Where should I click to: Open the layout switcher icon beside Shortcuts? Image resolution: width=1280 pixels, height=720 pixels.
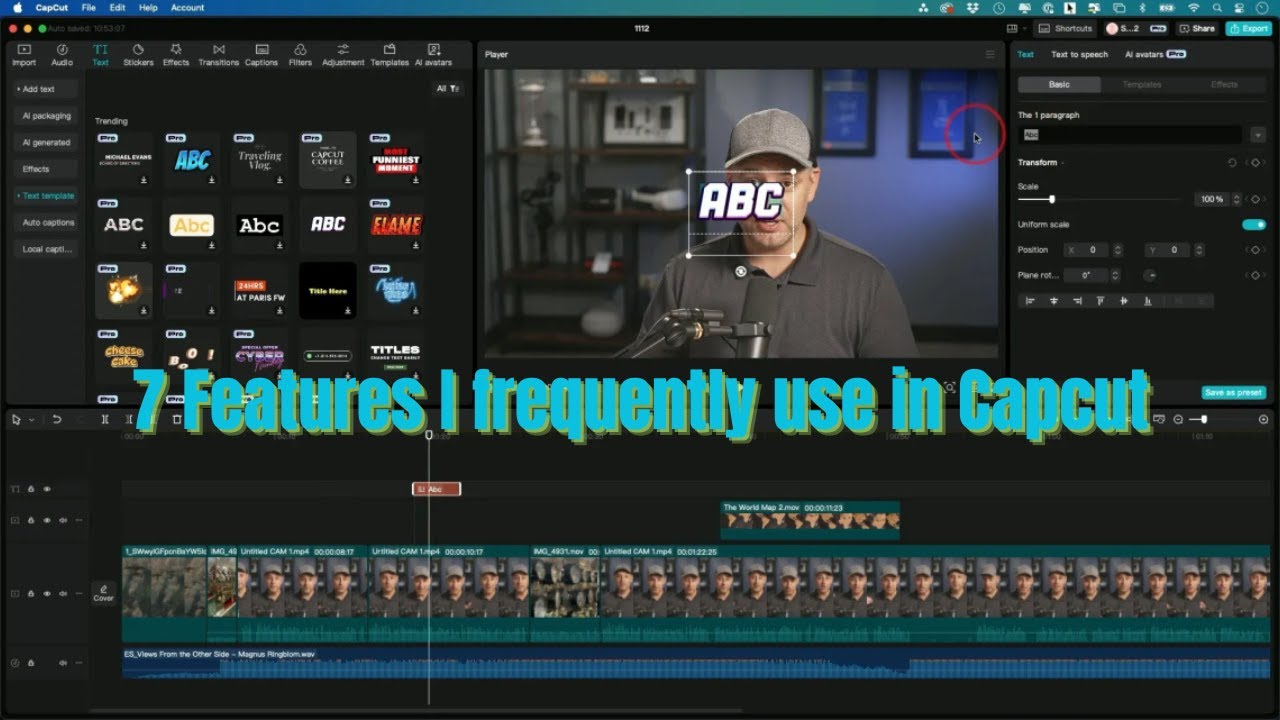(1013, 28)
